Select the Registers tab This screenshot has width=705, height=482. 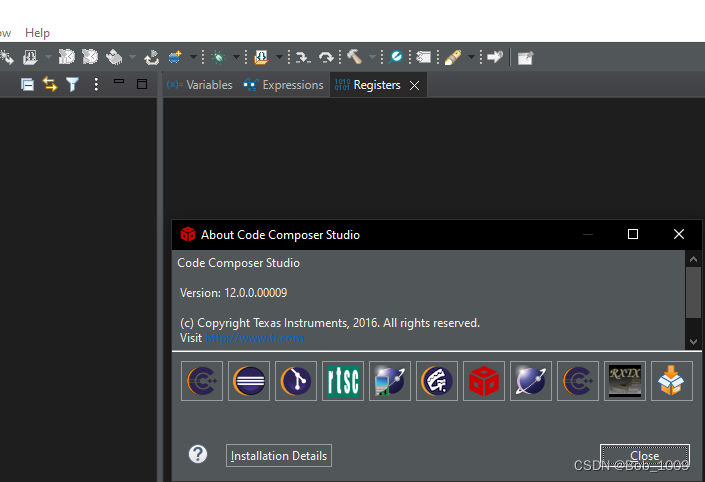(368, 85)
